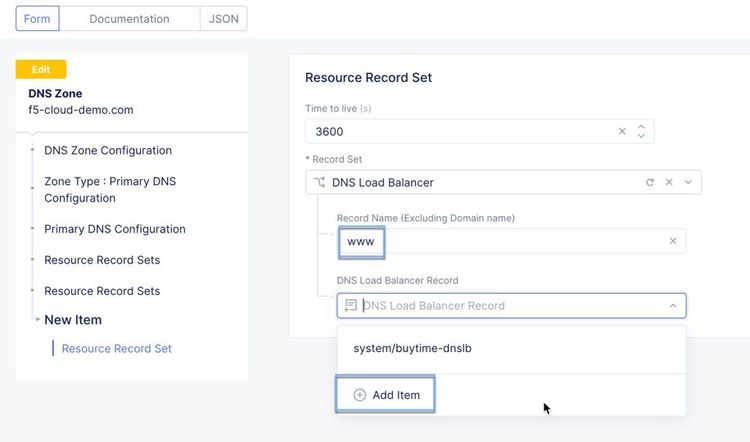Open the Documentation tab
This screenshot has width=750, height=442.
[x=130, y=18]
